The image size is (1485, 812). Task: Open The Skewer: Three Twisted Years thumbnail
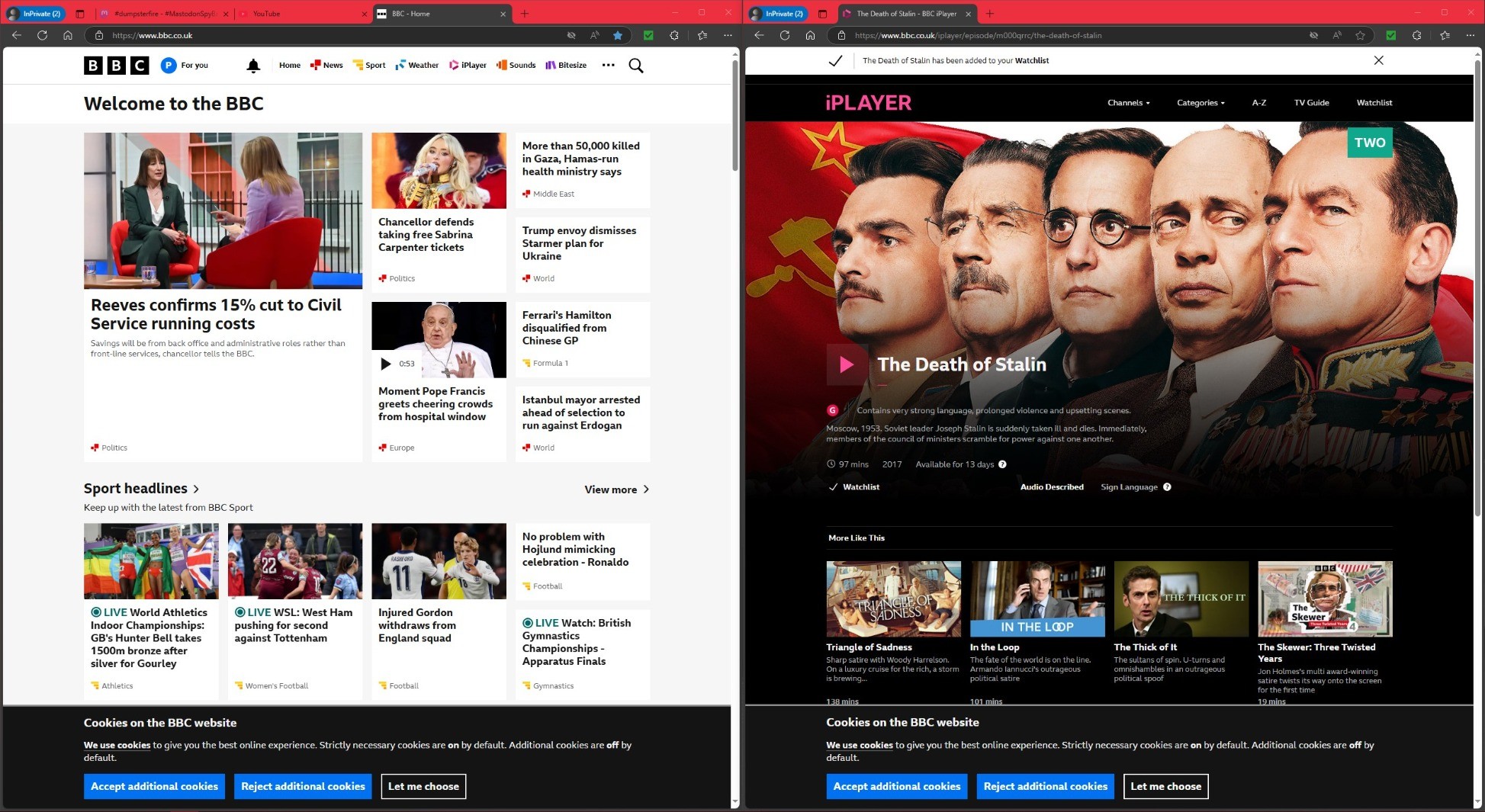(x=1325, y=599)
